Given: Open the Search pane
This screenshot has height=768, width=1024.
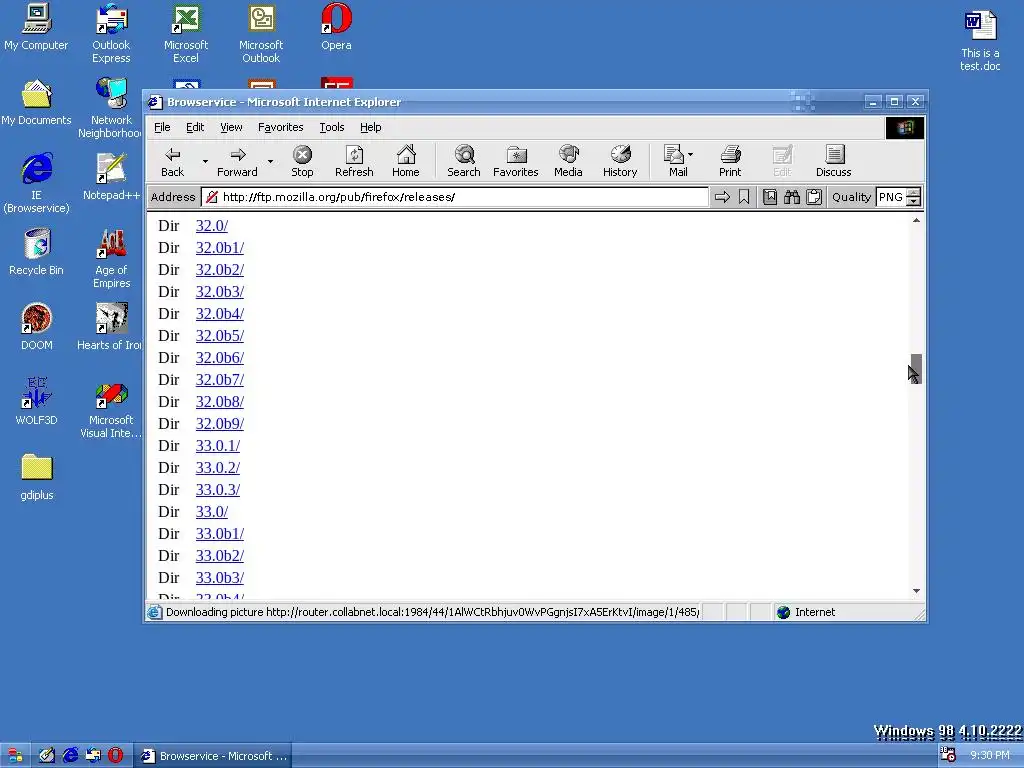Looking at the screenshot, I should point(464,161).
